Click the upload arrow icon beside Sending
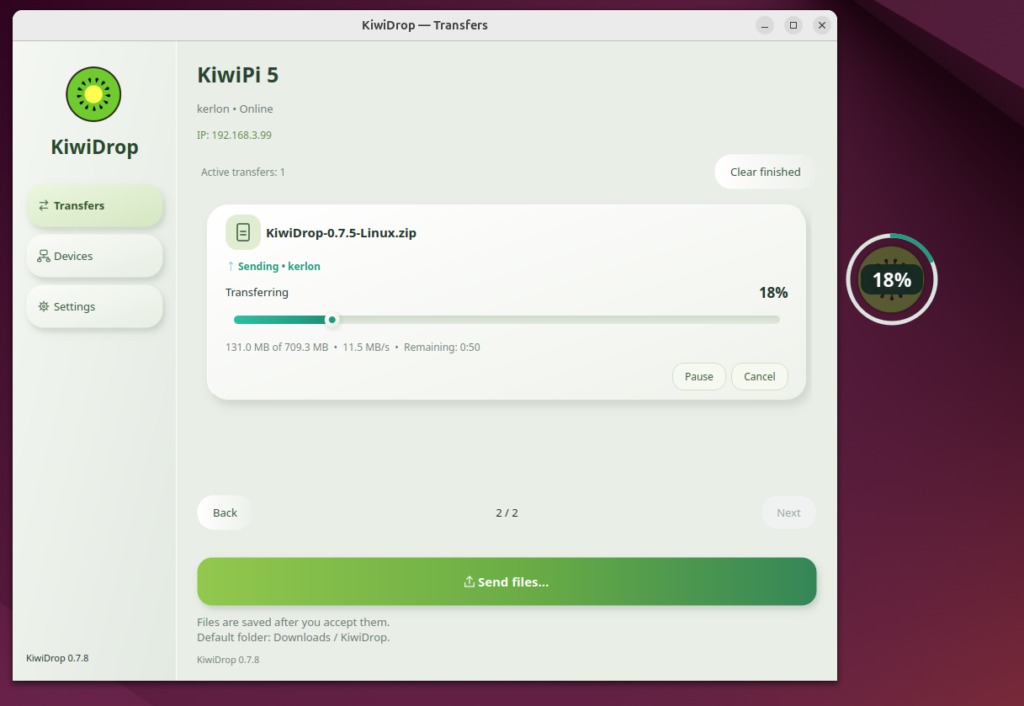 231,266
